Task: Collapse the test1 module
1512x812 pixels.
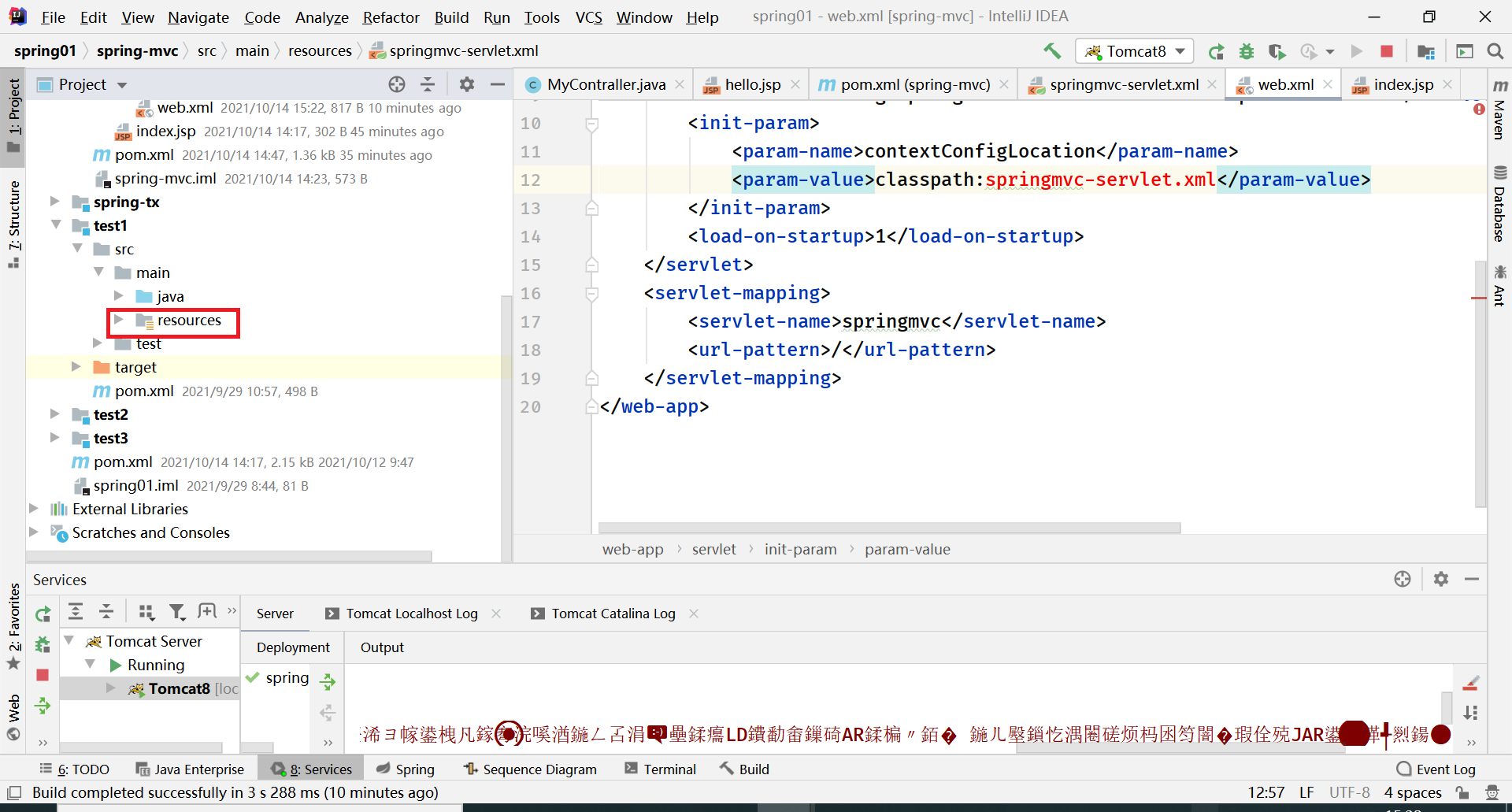Action: pos(55,225)
